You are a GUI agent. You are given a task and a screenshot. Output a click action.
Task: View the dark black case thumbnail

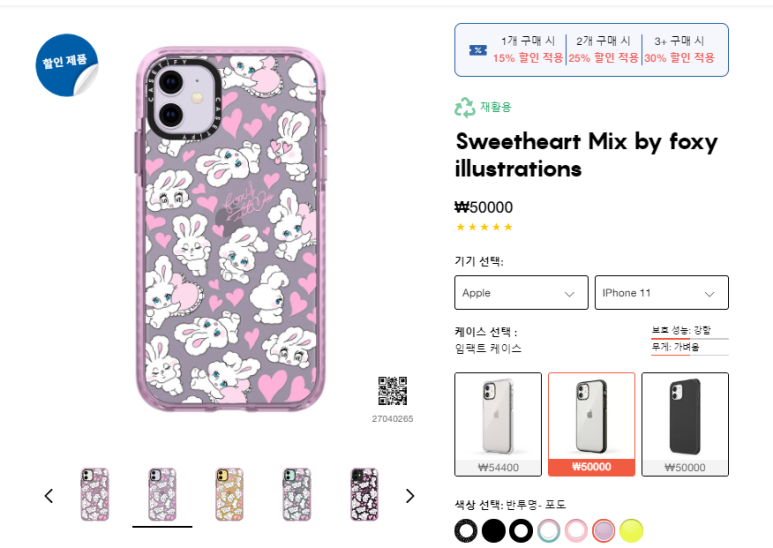(x=364, y=493)
